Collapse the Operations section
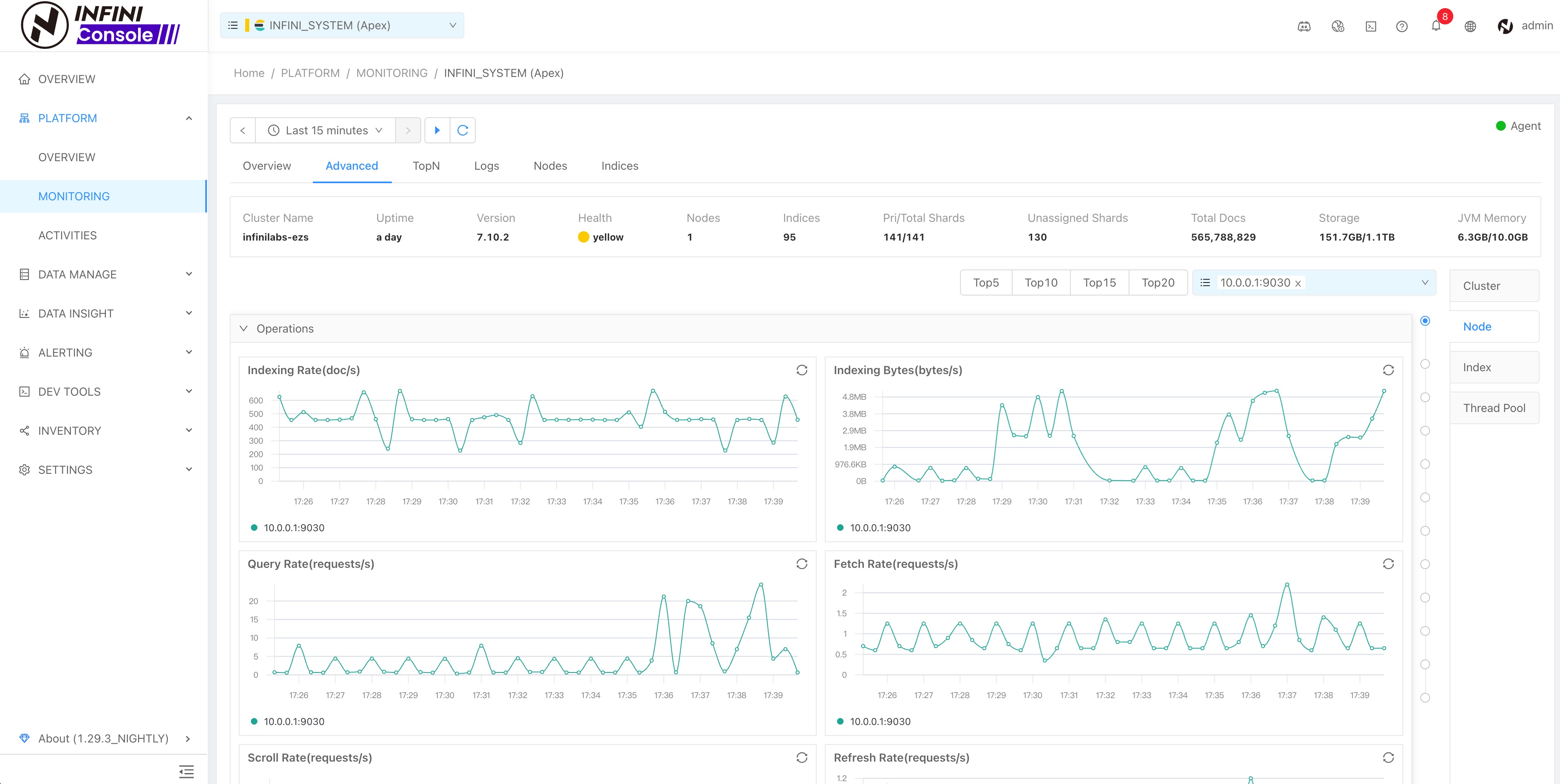Screen dimensions: 1560x784 [244, 328]
